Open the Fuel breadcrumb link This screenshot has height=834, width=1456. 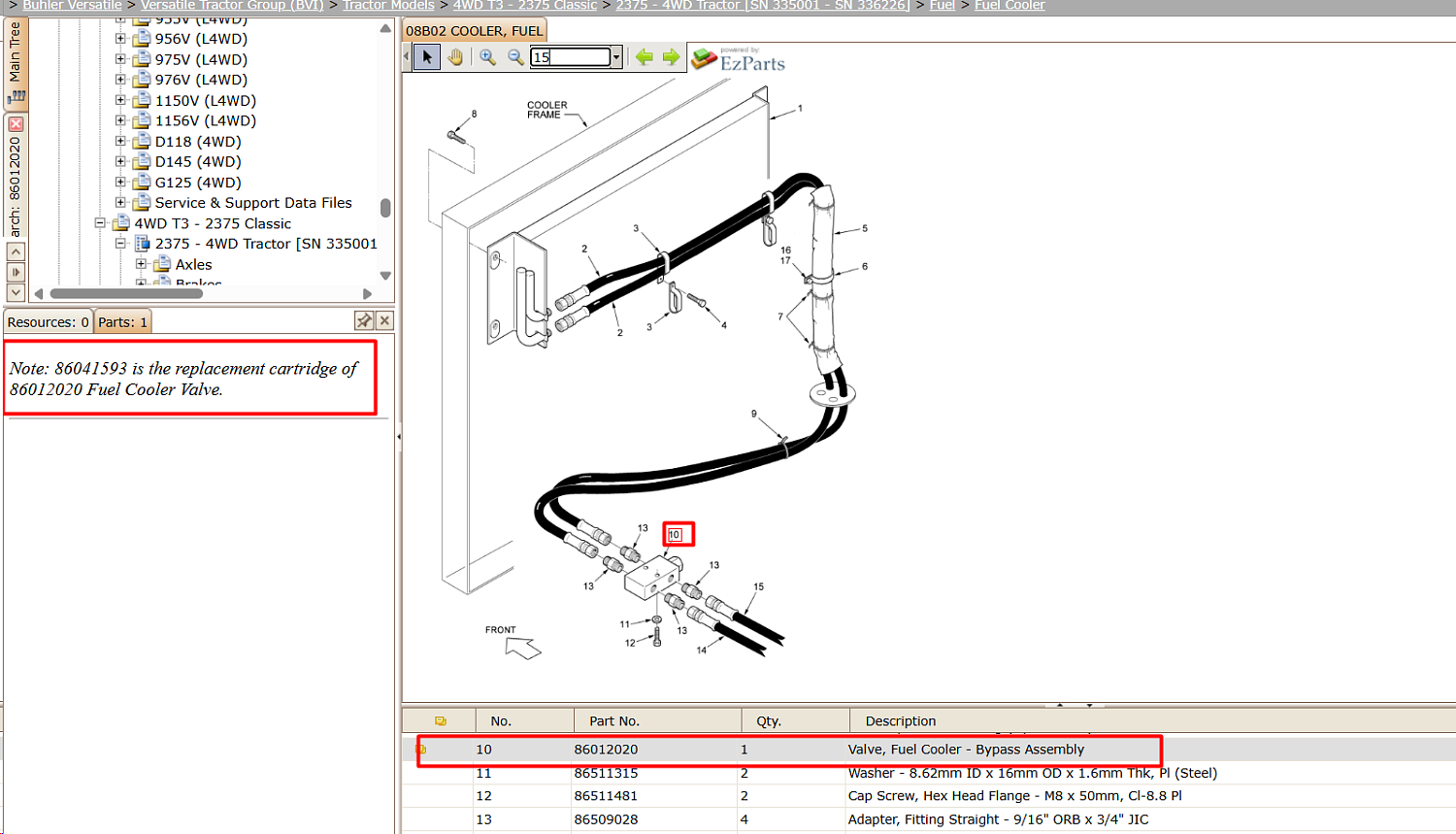943,6
